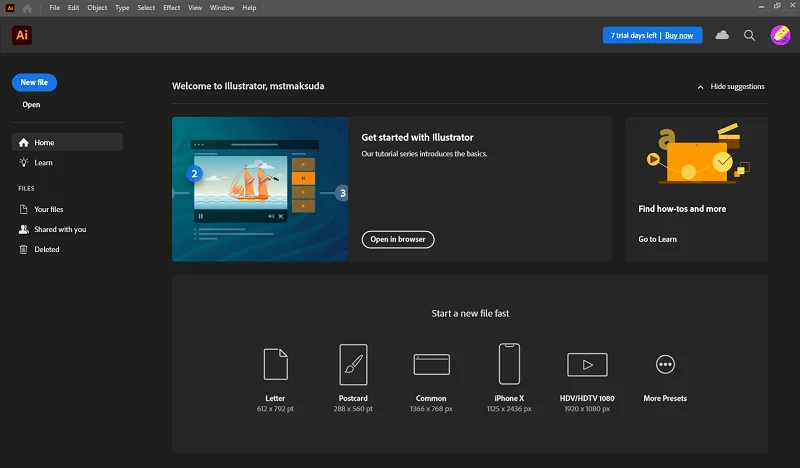Screen dimensions: 800x468
Task: Open cloud sync status icon
Action: pyautogui.click(x=722, y=35)
